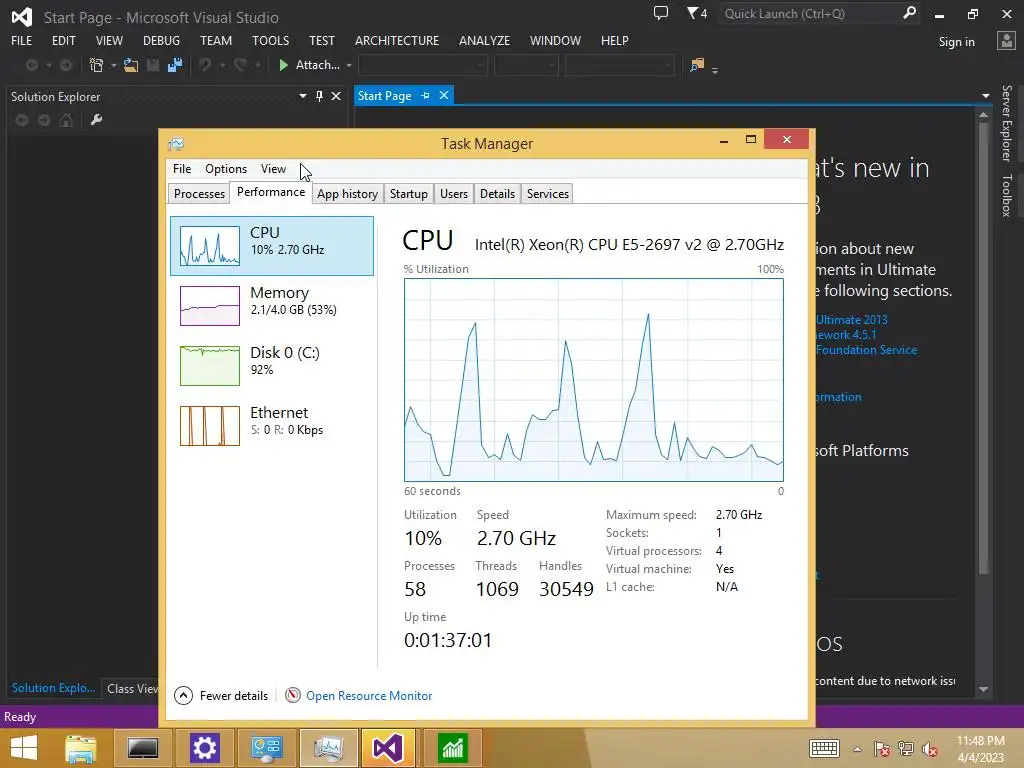Show hidden tray icons arrow
Viewport: 1024px width, 768px height.
click(x=857, y=749)
